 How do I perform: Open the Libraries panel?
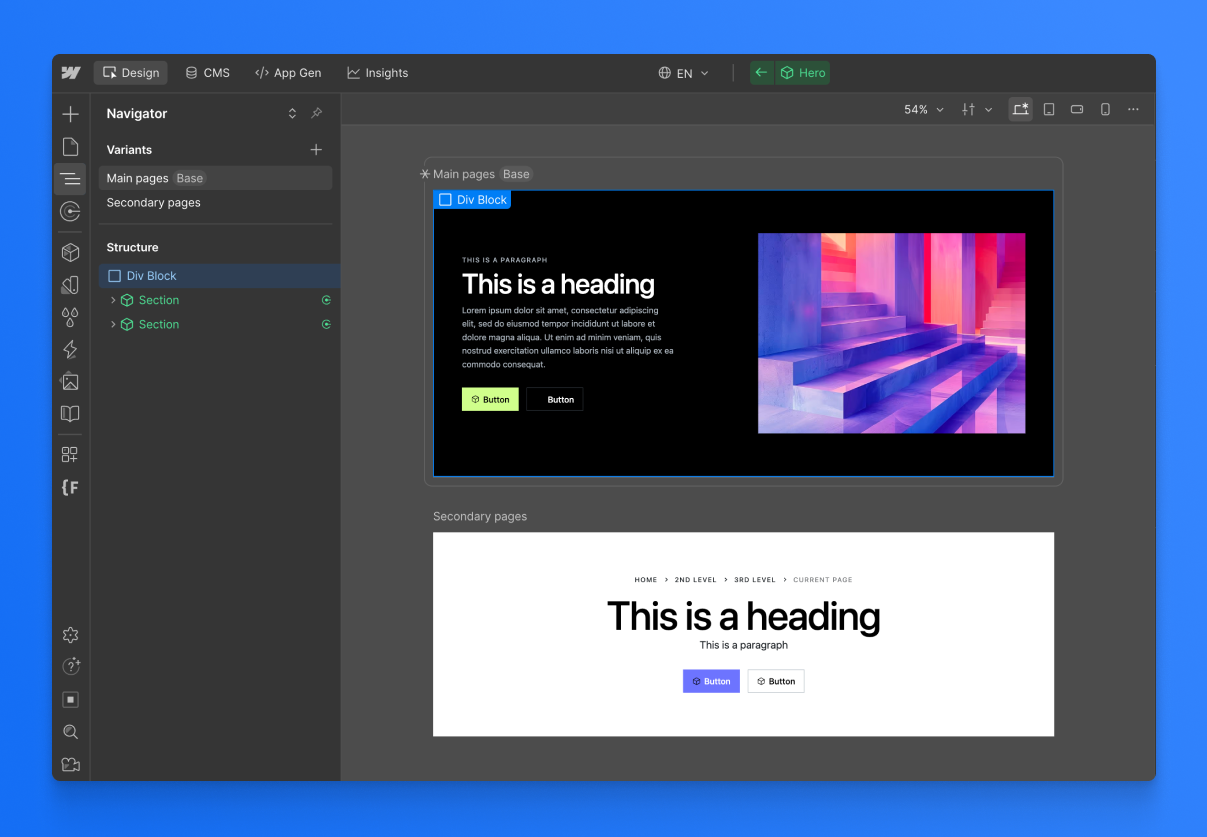pyautogui.click(x=70, y=413)
